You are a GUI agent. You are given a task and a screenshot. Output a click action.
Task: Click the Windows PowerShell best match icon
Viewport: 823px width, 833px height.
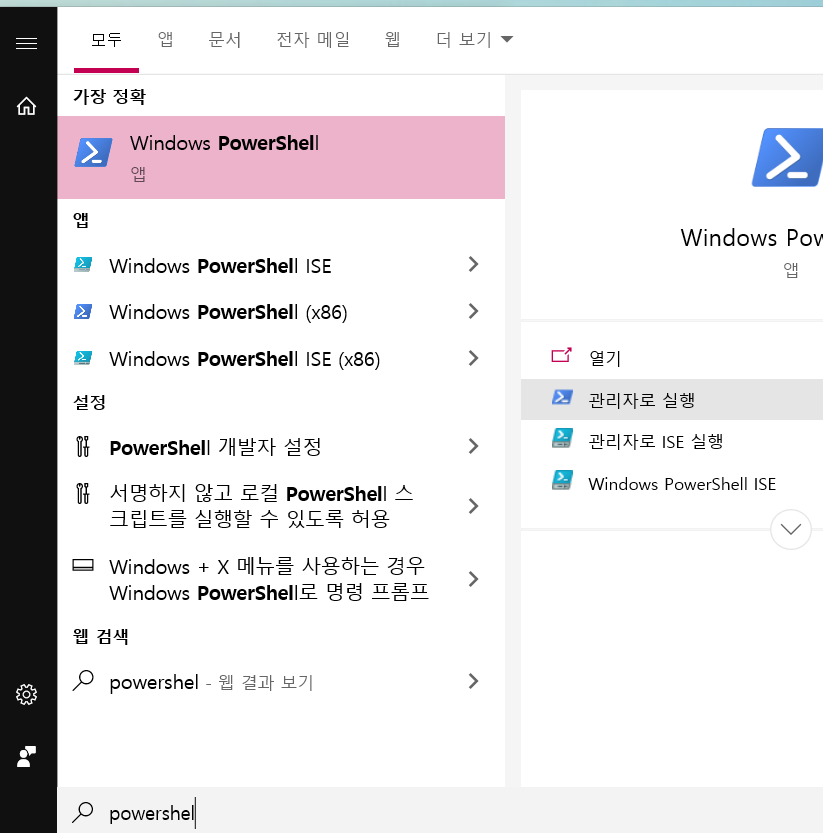coord(94,152)
